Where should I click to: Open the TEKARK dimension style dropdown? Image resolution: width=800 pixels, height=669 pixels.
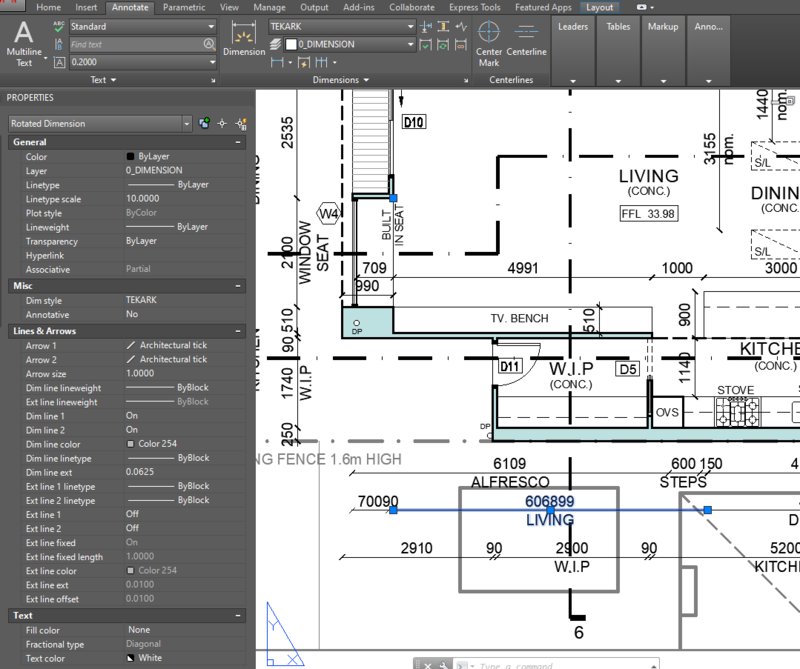point(411,27)
